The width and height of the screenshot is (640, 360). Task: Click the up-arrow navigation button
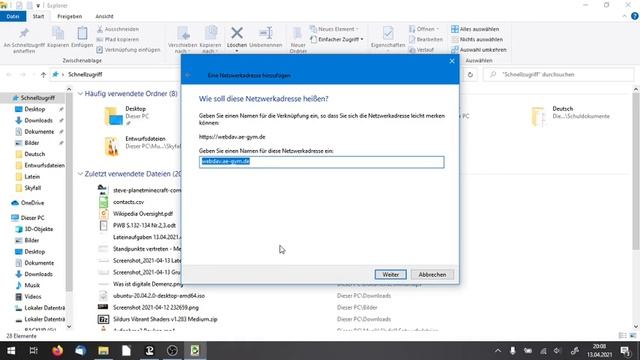point(43,75)
